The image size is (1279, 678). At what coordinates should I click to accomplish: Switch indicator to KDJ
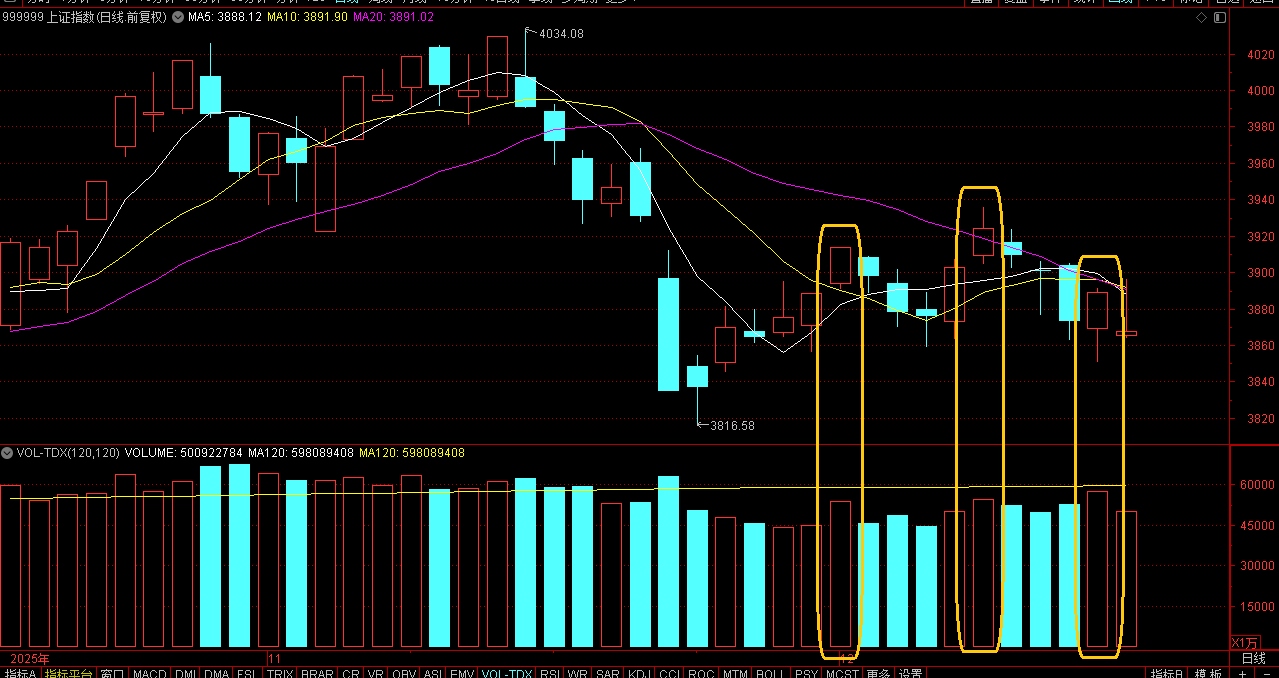pyautogui.click(x=640, y=673)
